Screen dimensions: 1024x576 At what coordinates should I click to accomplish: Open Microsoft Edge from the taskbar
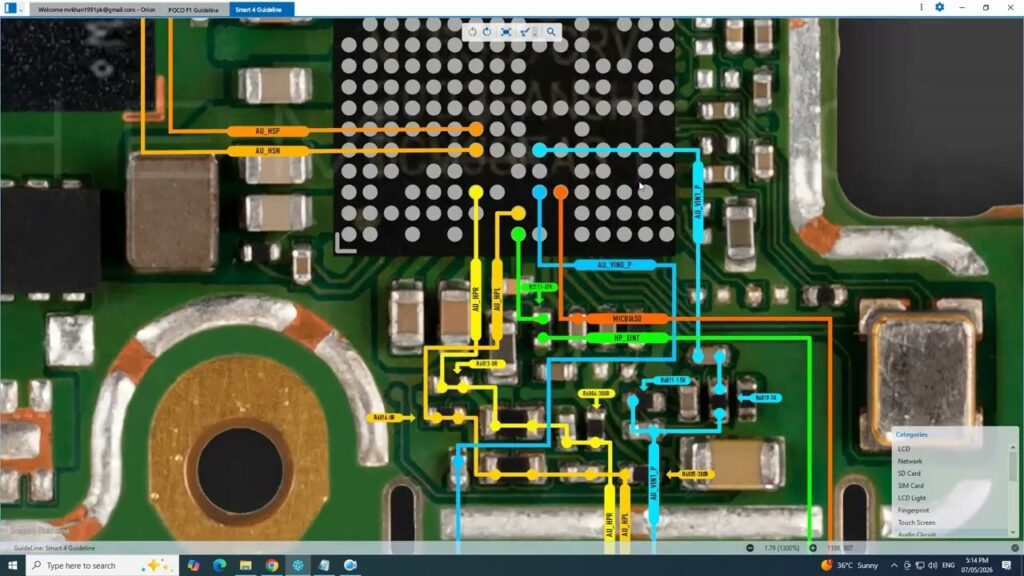pos(219,565)
